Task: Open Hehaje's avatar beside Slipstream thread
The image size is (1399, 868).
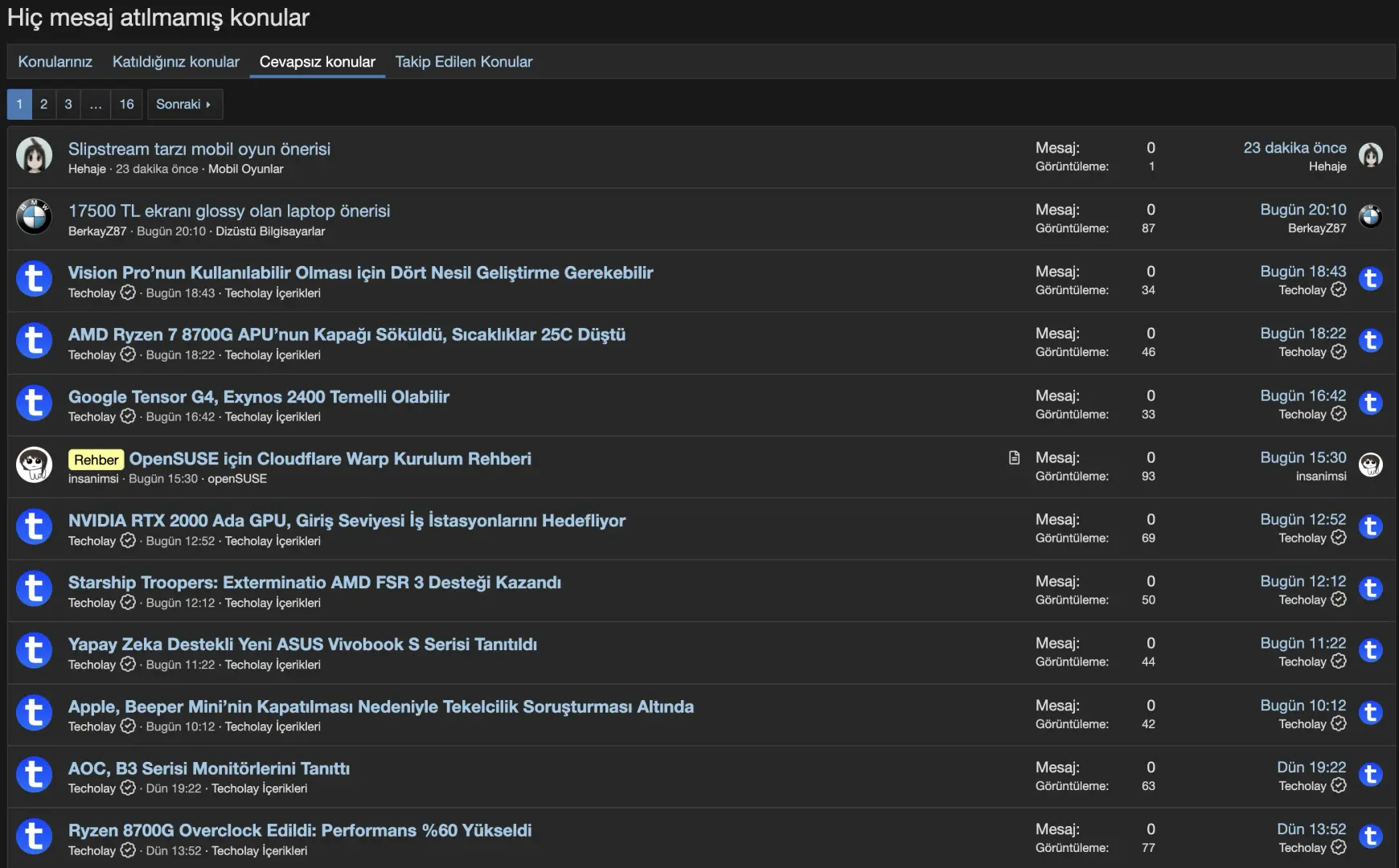Action: coord(35,156)
